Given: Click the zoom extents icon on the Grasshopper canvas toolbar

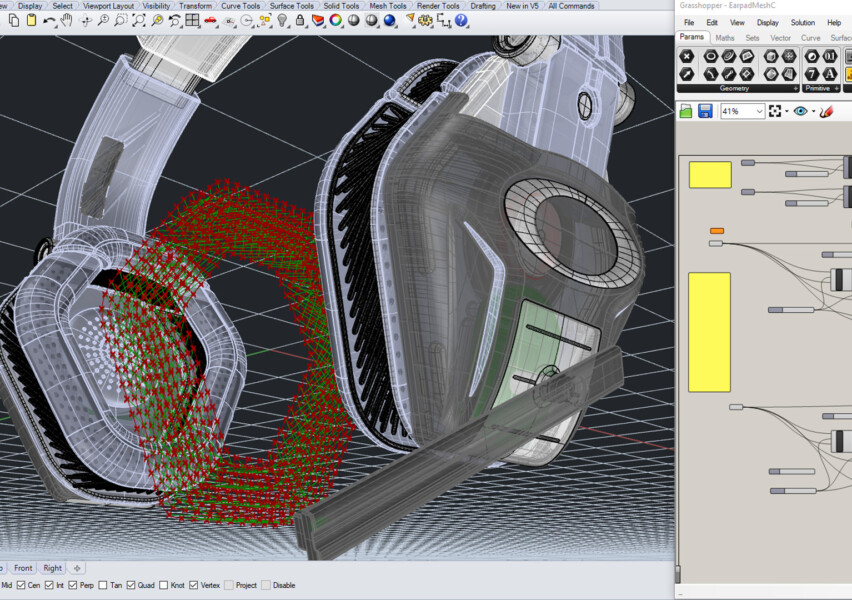Looking at the screenshot, I should tap(775, 111).
